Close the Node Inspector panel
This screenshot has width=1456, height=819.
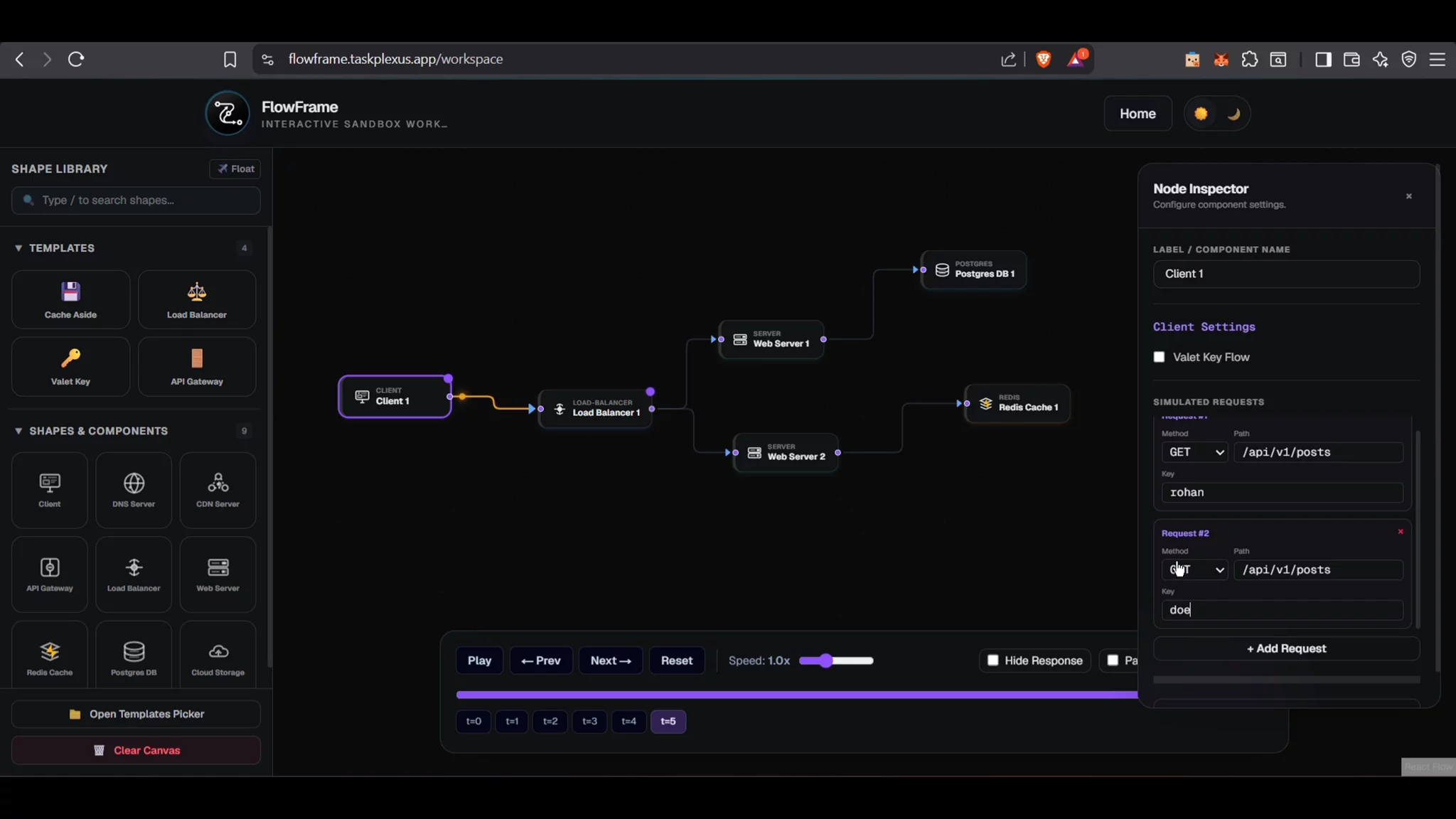pos(1409,196)
